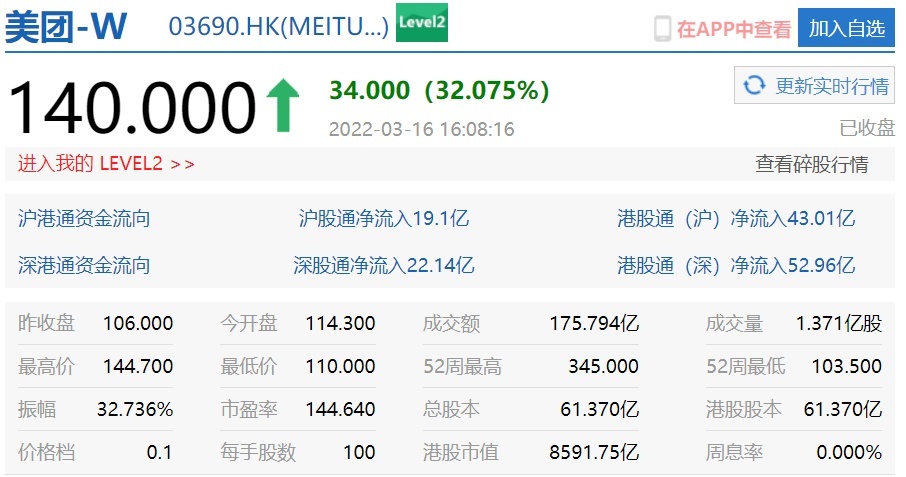
Task: Add stock via 加入自选 button
Action: (x=846, y=28)
